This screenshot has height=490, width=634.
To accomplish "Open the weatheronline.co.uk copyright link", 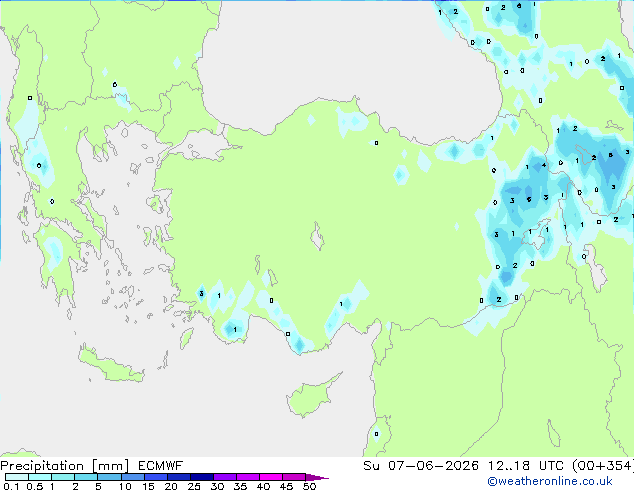I will pos(550,481).
